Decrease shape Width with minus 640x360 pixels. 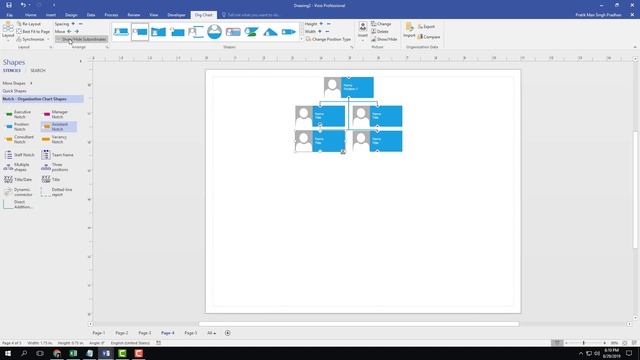point(327,31)
